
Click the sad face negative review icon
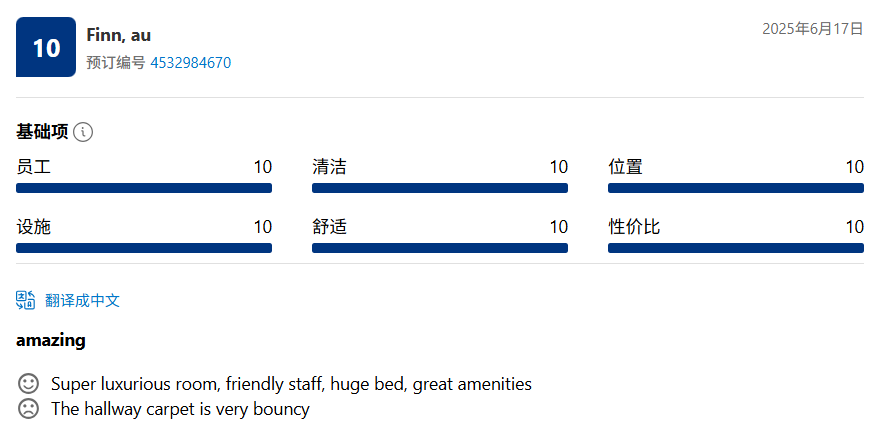28,408
